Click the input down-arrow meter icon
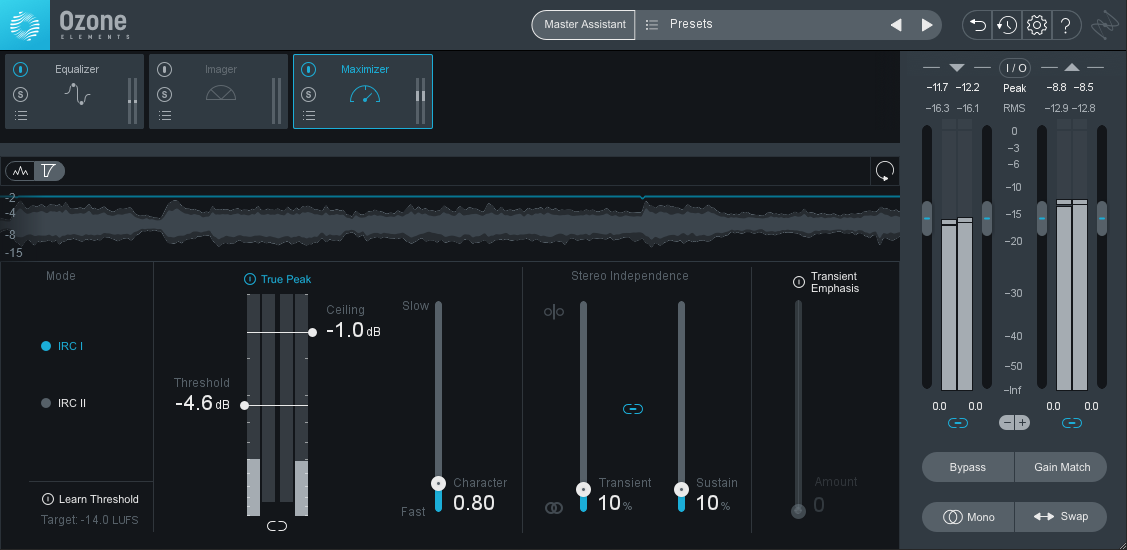This screenshot has width=1127, height=550. click(x=957, y=68)
